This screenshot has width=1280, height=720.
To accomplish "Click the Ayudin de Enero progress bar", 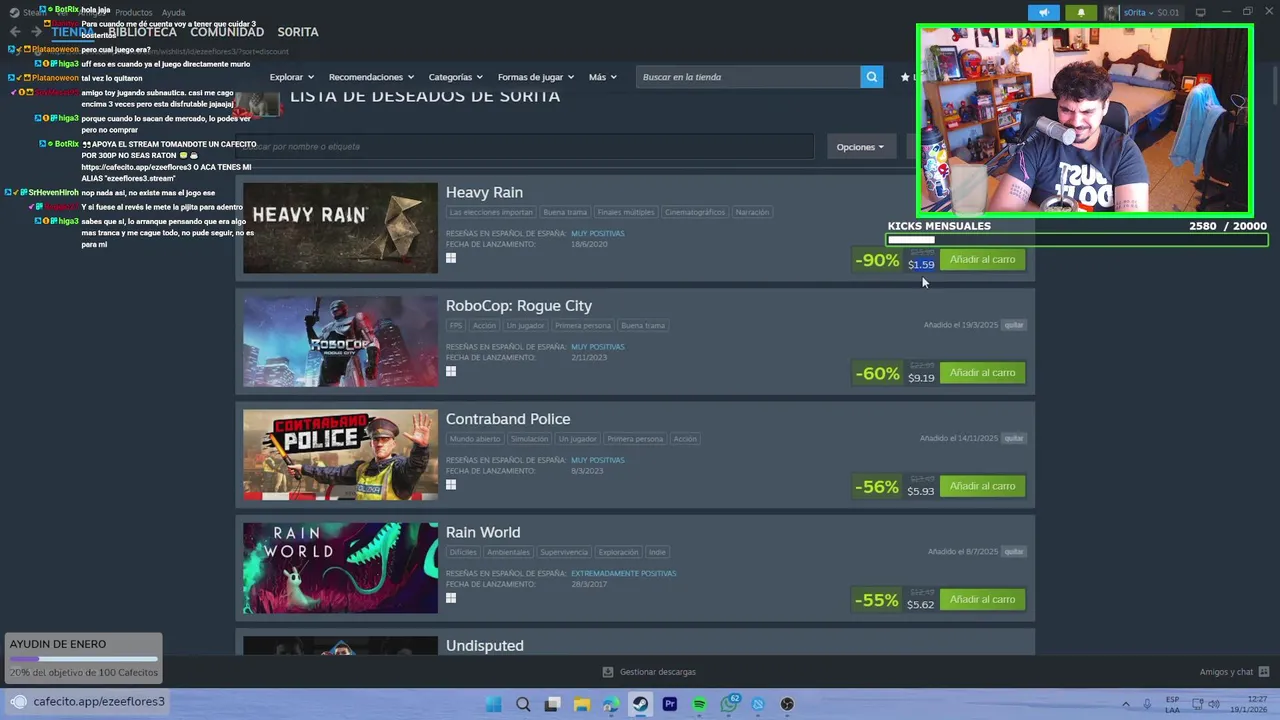I will pos(84,659).
